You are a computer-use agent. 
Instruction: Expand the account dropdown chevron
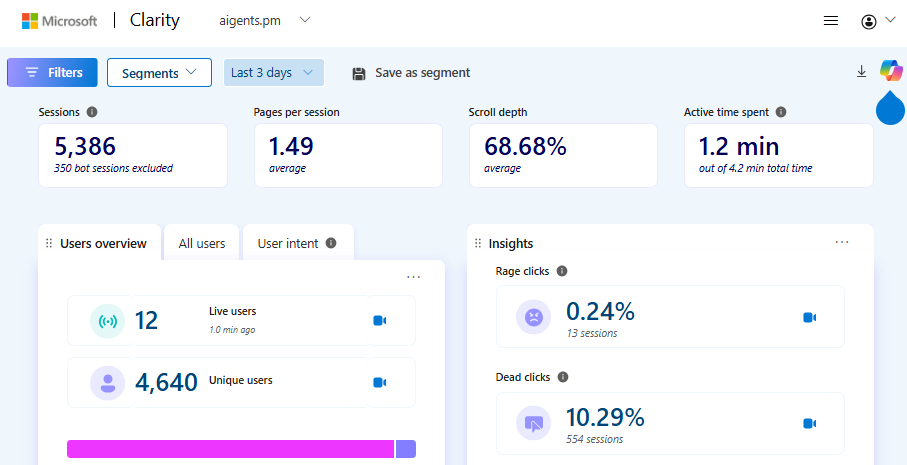[x=890, y=20]
